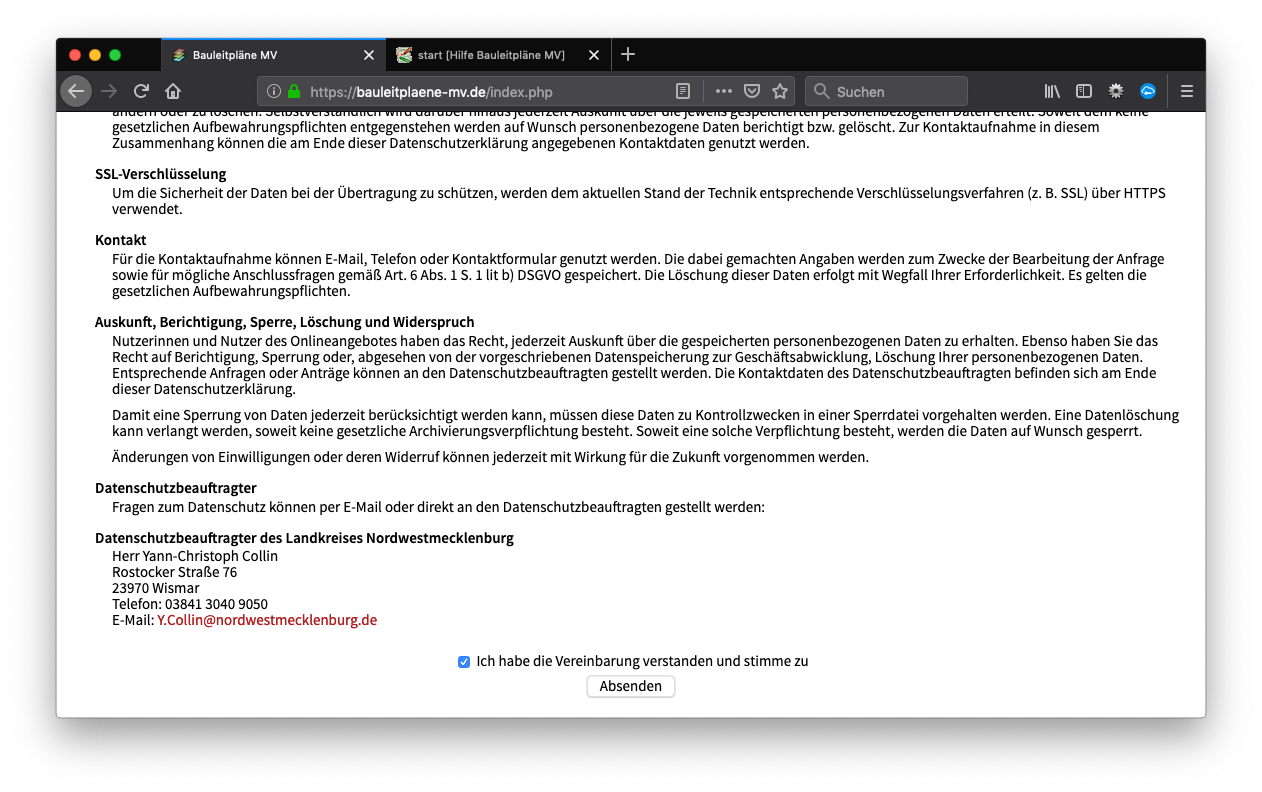The width and height of the screenshot is (1262, 792).
Task: Click the gear extension icon in toolbar
Action: [x=1116, y=91]
